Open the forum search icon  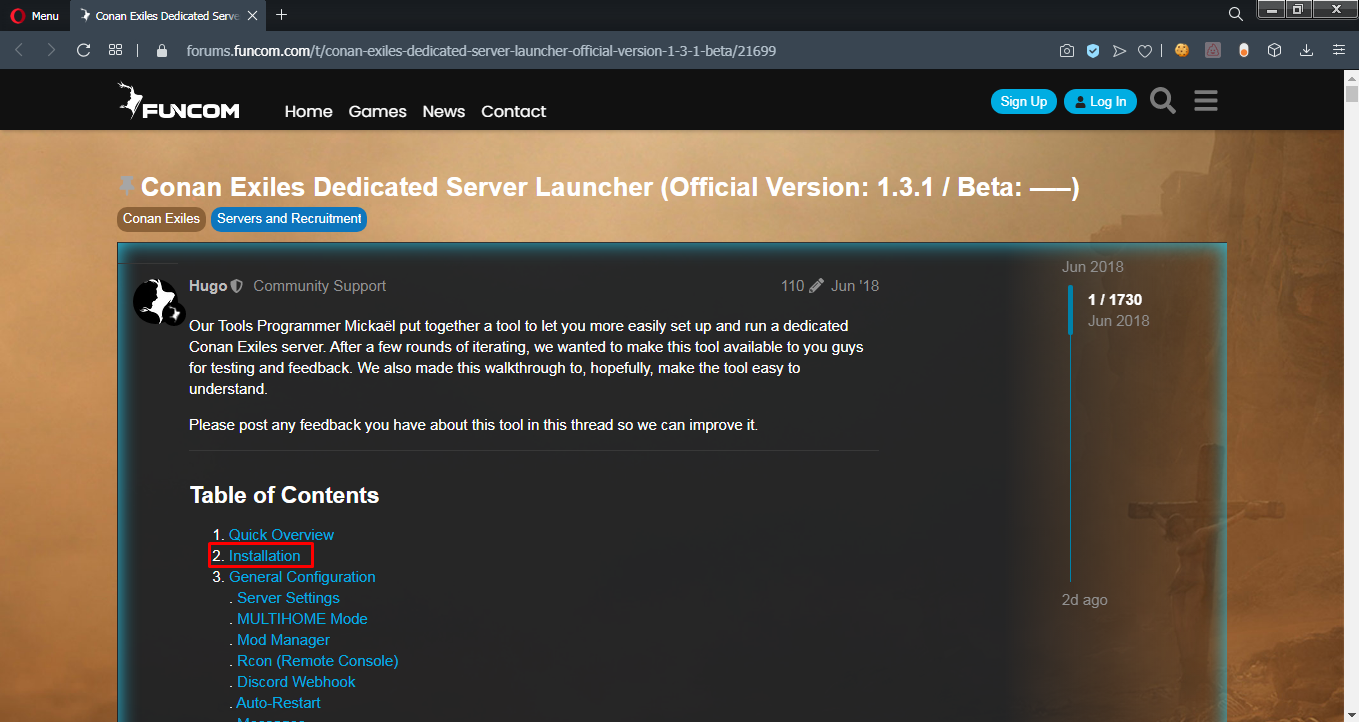coord(1163,101)
